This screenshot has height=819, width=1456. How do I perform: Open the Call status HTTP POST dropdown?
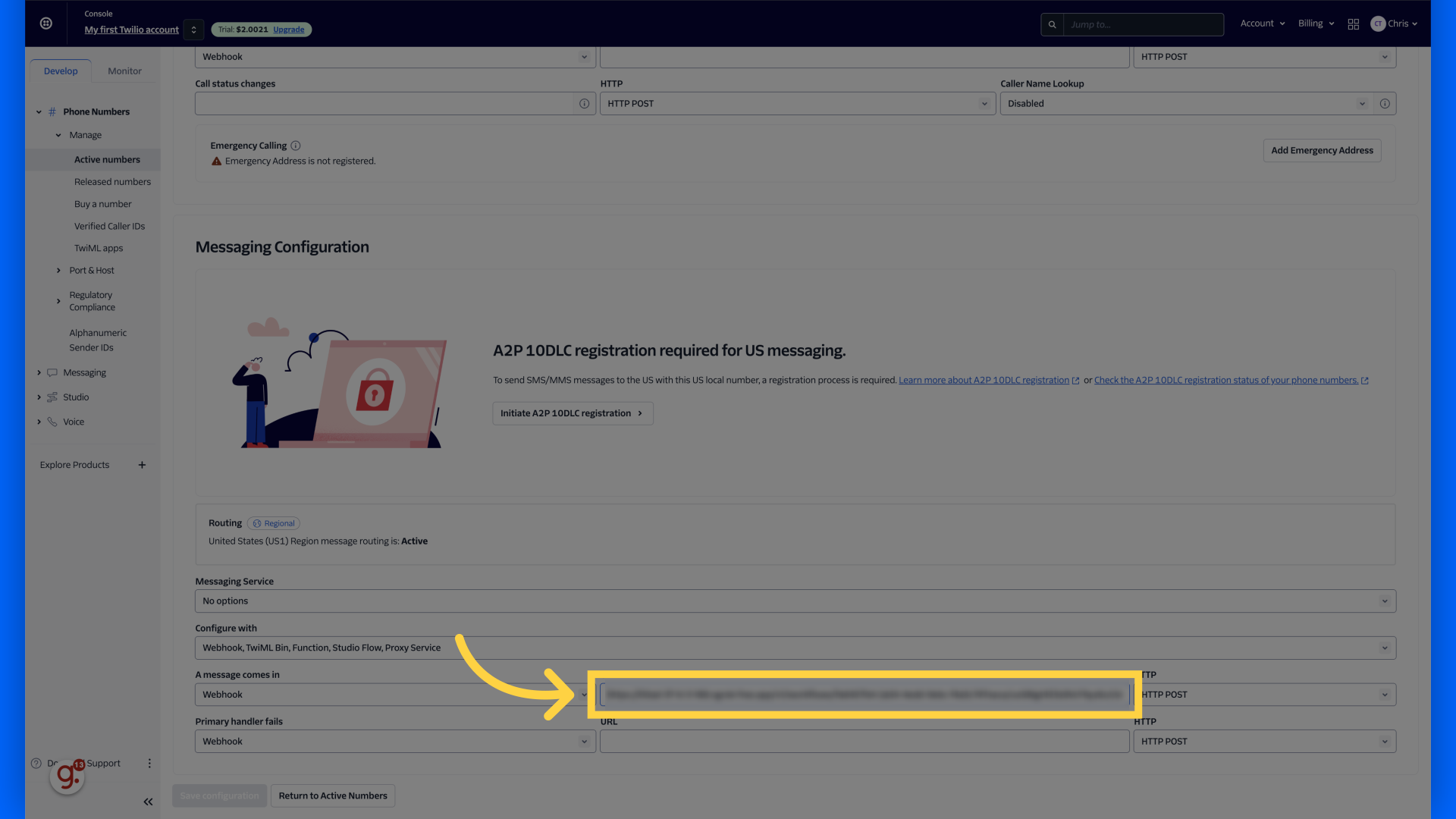[x=798, y=104]
